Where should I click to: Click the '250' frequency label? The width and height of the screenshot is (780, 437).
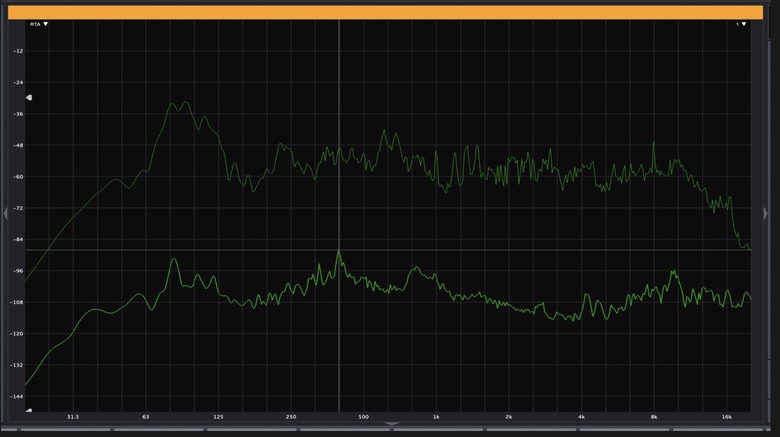[291, 417]
